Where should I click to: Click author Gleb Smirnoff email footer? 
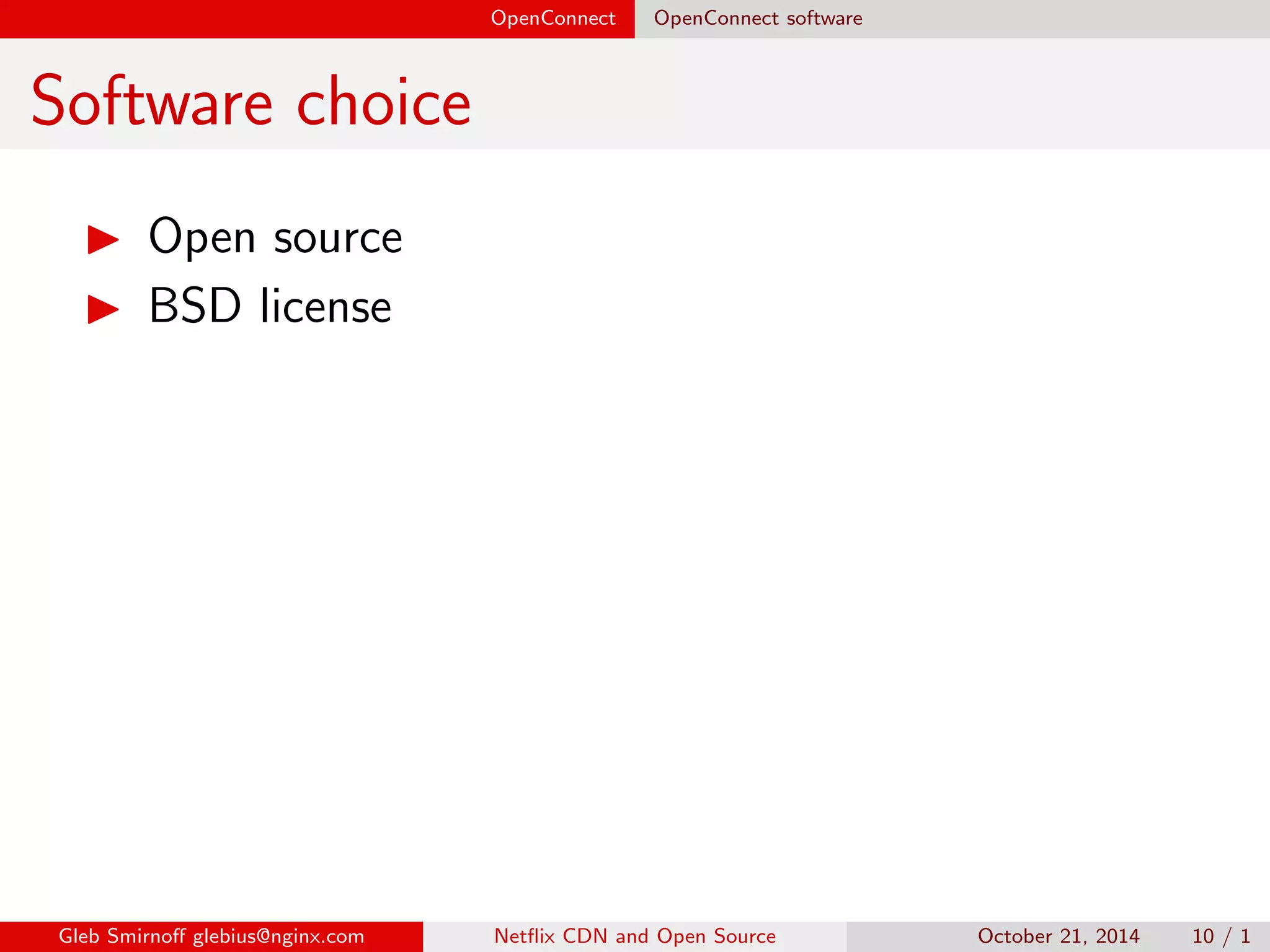(211, 936)
